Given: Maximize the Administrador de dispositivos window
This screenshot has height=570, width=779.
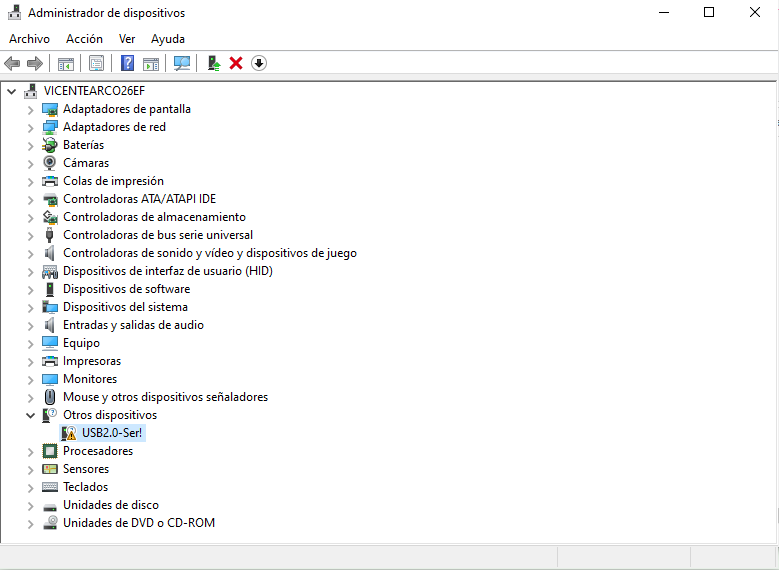Looking at the screenshot, I should 709,12.
